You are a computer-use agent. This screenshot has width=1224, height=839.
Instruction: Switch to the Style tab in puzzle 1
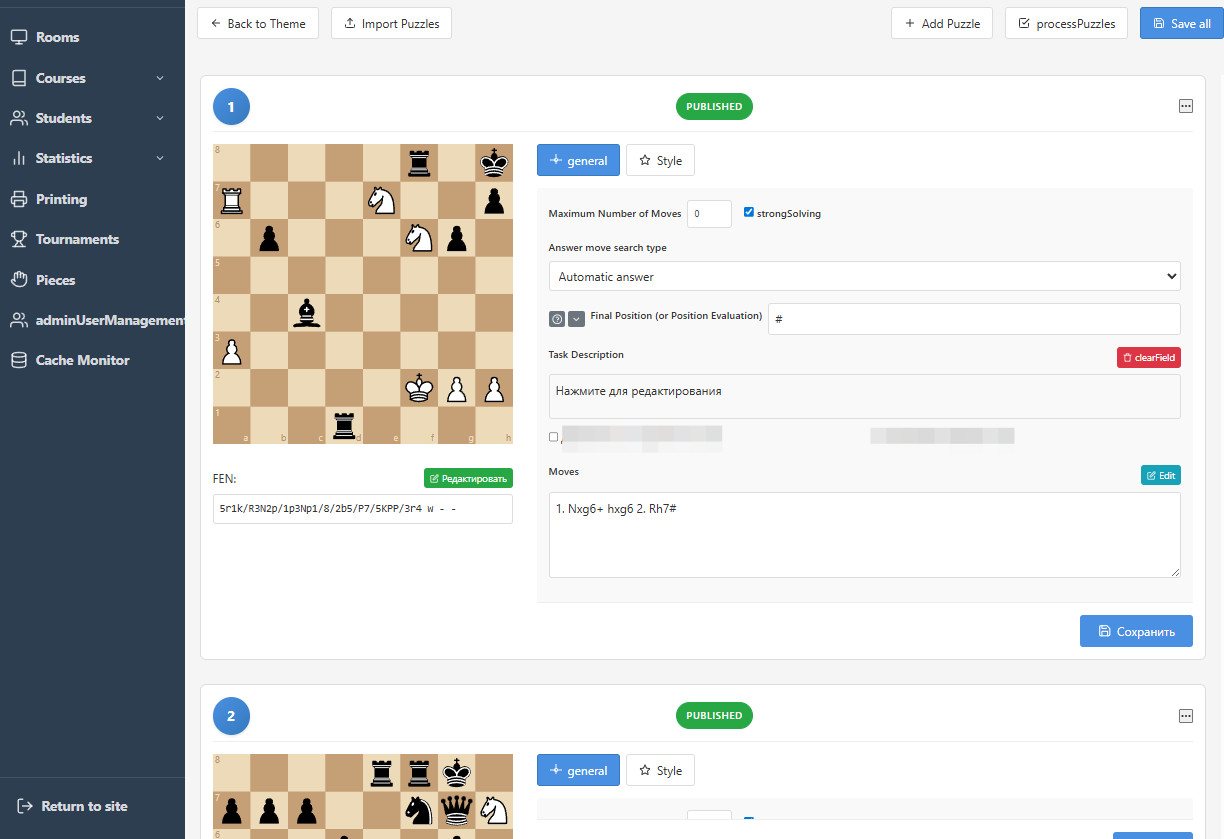pos(660,160)
